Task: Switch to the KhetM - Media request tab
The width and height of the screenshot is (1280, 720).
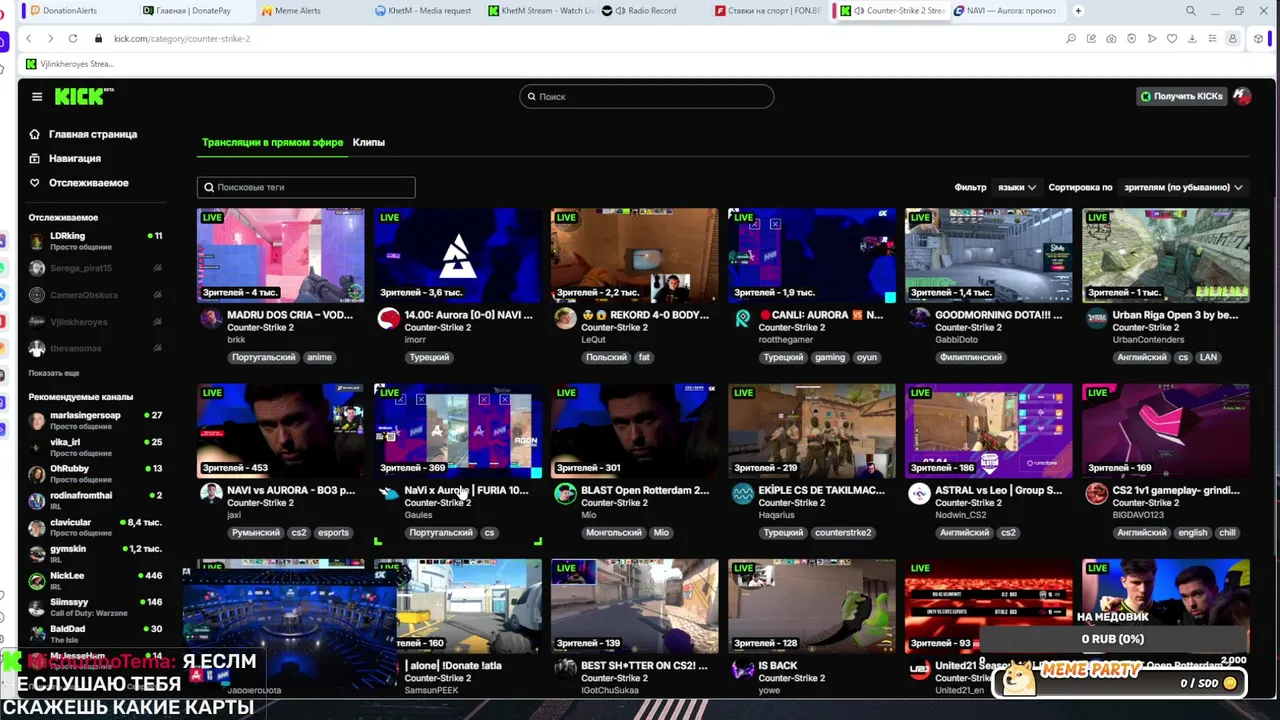Action: tap(428, 11)
